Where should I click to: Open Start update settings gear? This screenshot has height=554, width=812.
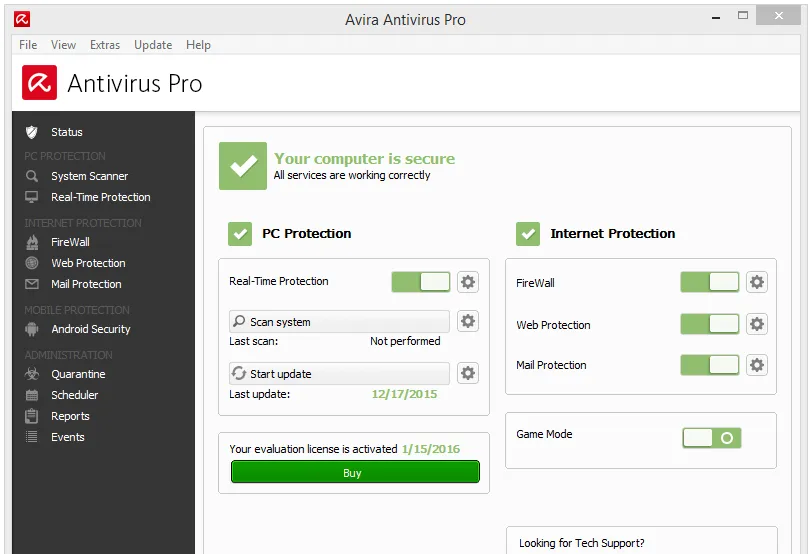(x=468, y=373)
